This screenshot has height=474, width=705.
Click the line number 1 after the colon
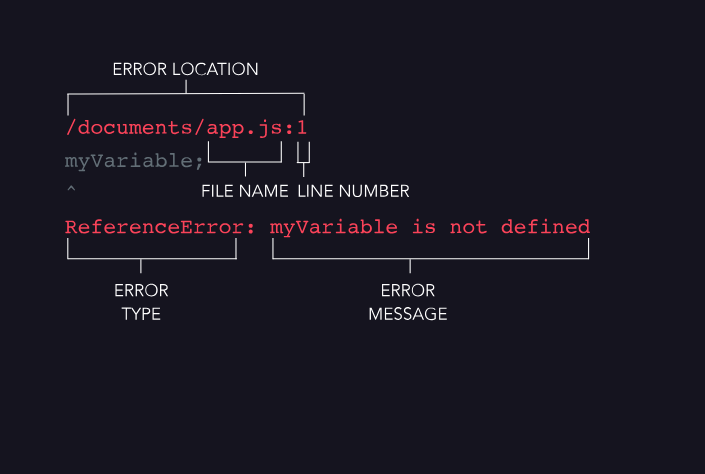[303, 128]
